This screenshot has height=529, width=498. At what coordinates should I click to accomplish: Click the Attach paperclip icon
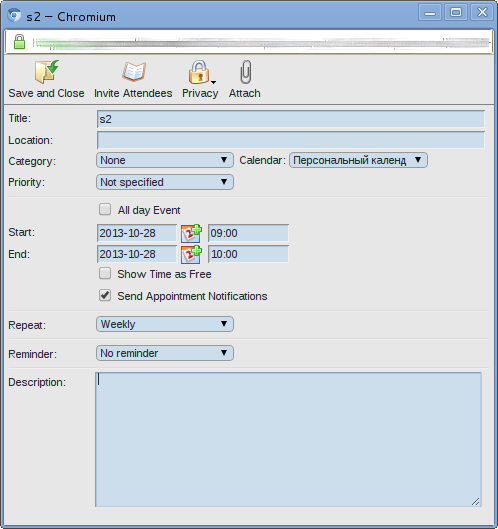[x=246, y=72]
